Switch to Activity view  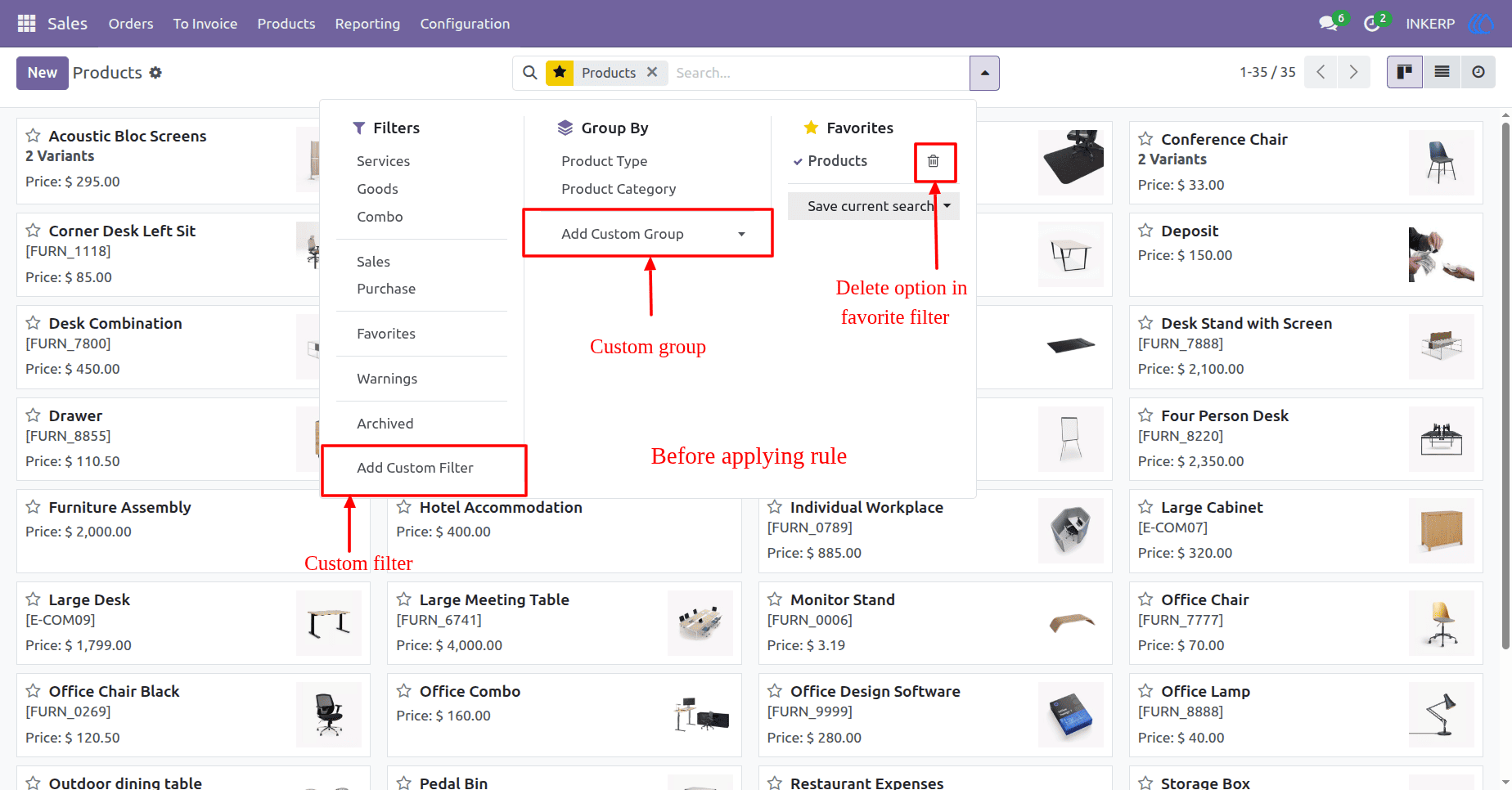coord(1478,72)
